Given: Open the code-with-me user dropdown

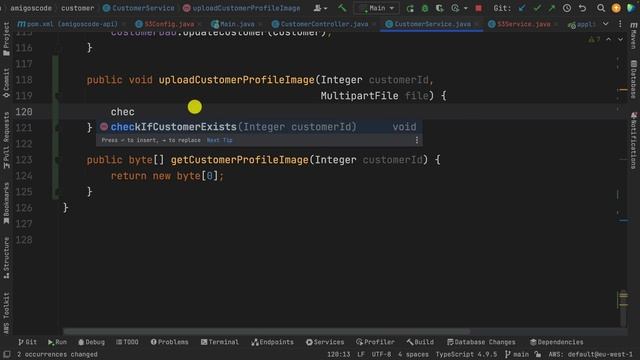Looking at the screenshot, I should pos(320,8).
